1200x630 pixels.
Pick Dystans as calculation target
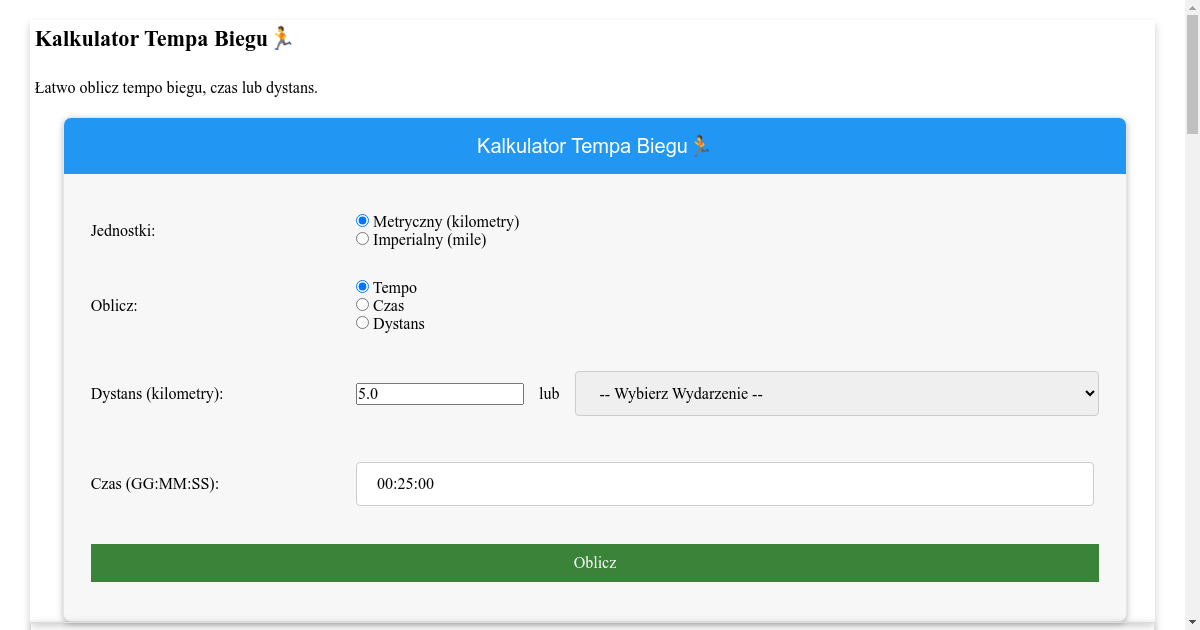point(362,322)
